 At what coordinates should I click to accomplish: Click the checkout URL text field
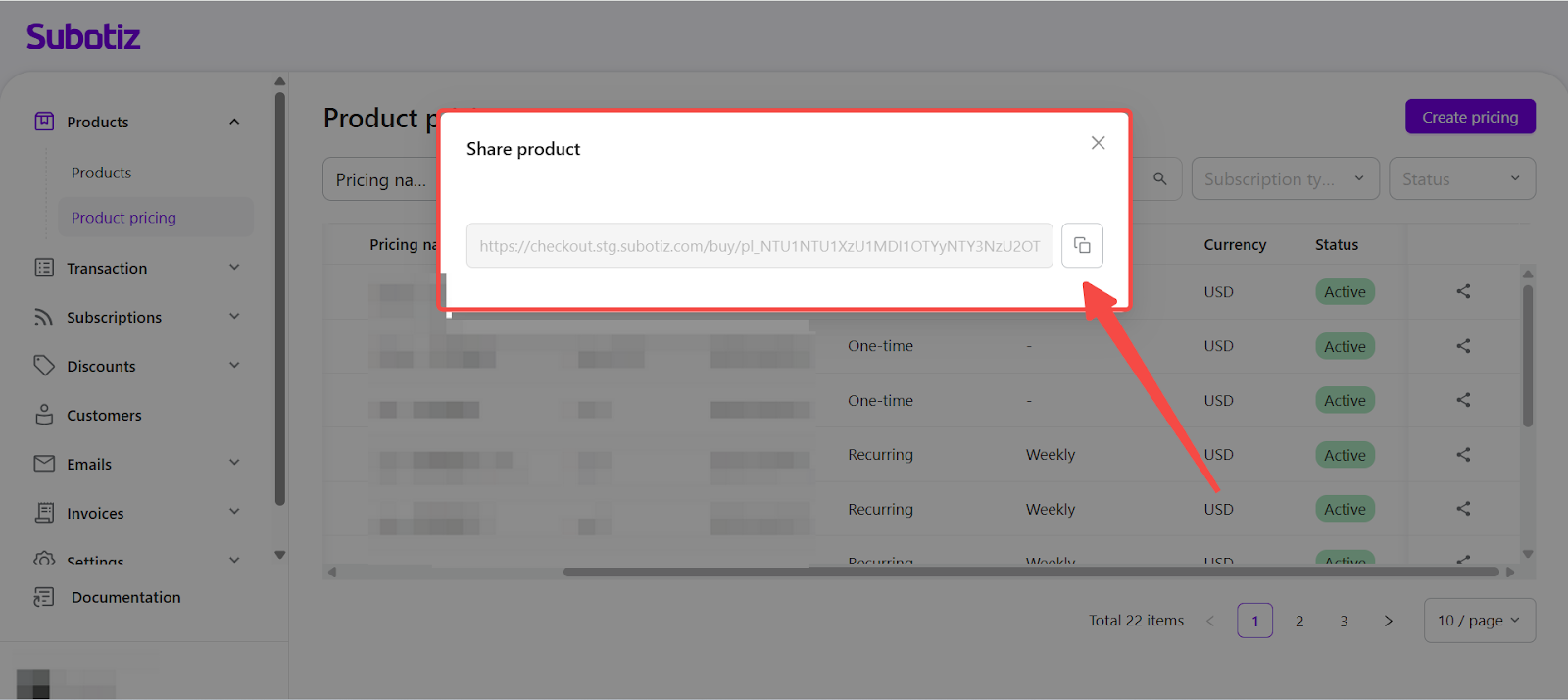(759, 246)
